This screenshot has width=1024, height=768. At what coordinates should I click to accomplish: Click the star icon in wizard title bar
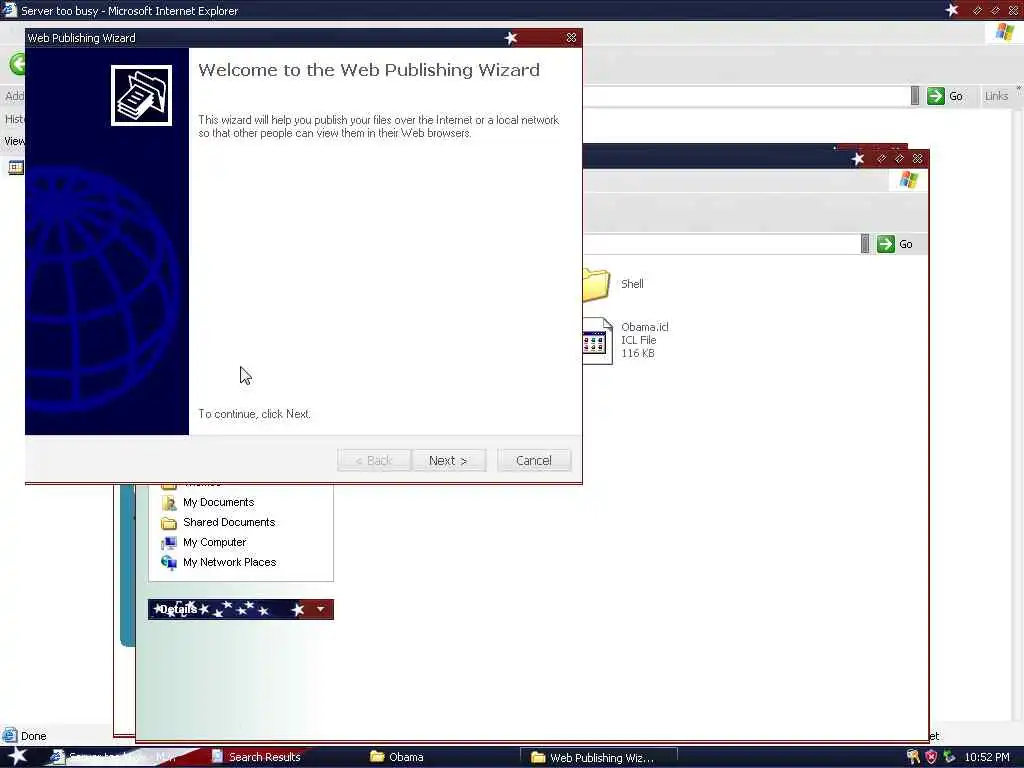click(511, 38)
